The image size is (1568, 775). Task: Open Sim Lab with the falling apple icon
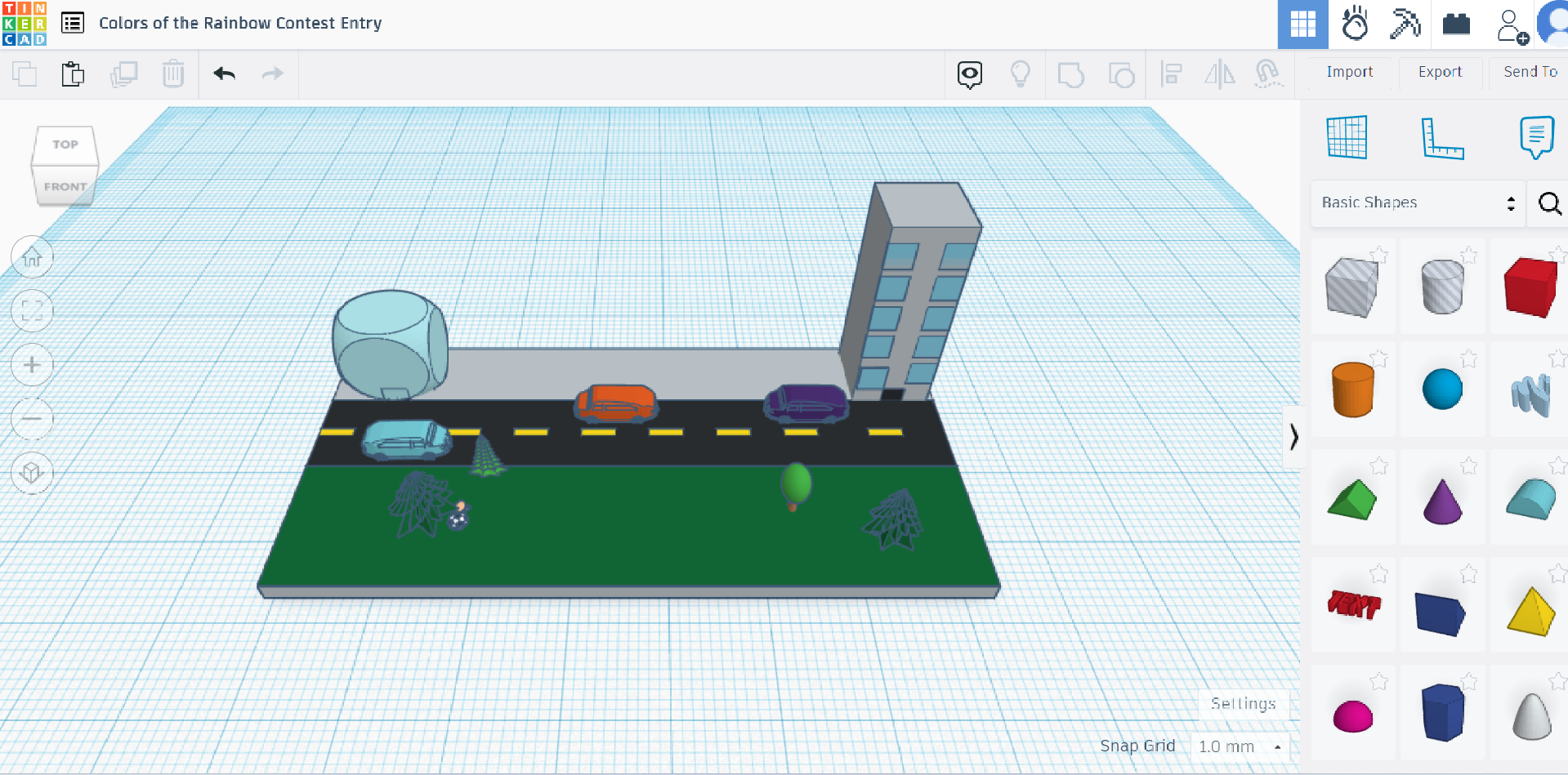tap(1355, 24)
